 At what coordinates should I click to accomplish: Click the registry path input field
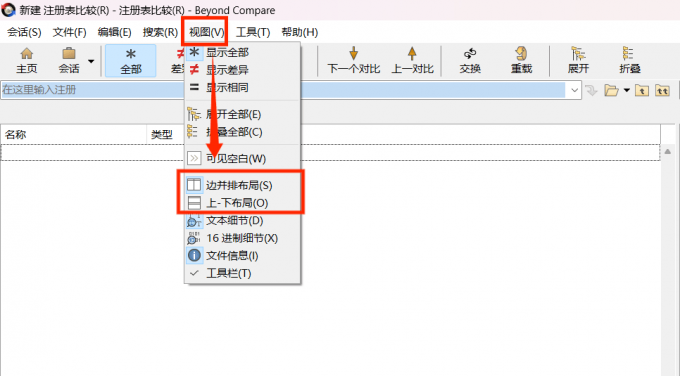pyautogui.click(x=284, y=90)
